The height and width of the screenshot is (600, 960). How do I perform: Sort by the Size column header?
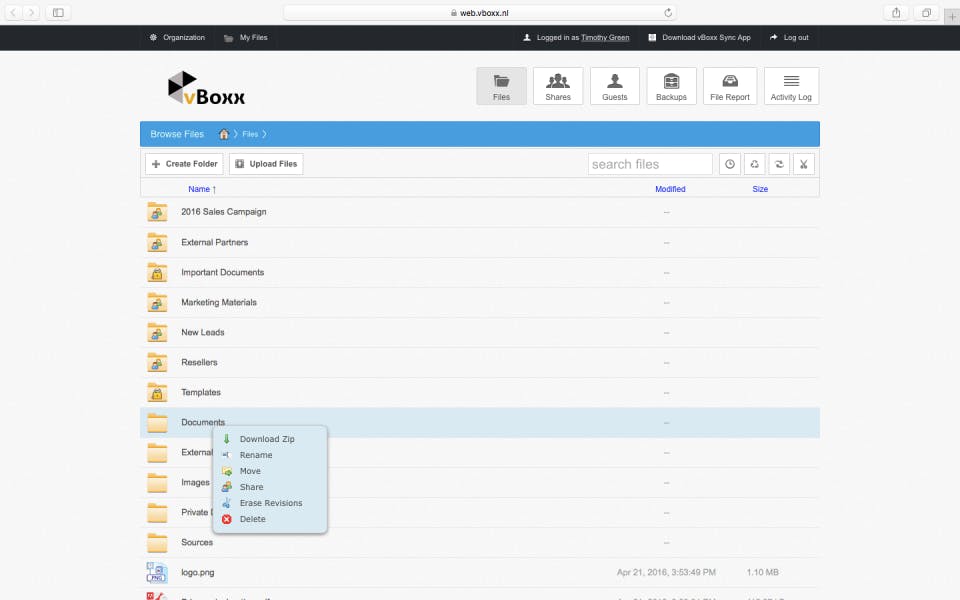(x=760, y=189)
